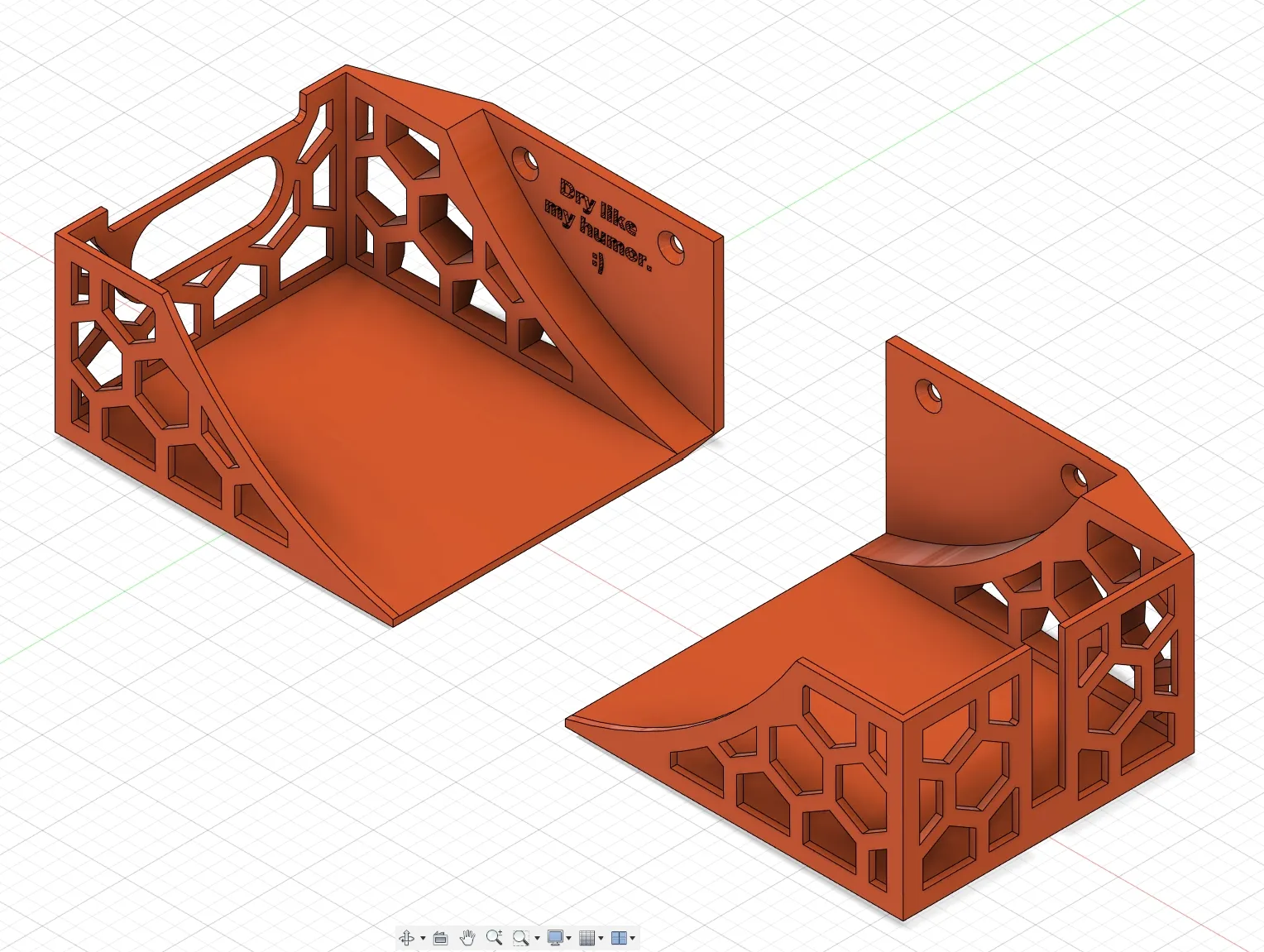1264x952 pixels.
Task: Select the mounting hole beside the word "Dry"
Action: tap(522, 159)
